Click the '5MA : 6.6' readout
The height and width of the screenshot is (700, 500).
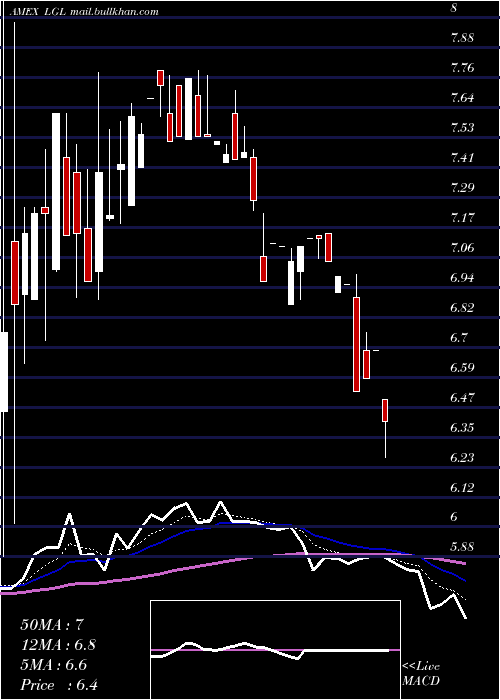tap(54, 665)
